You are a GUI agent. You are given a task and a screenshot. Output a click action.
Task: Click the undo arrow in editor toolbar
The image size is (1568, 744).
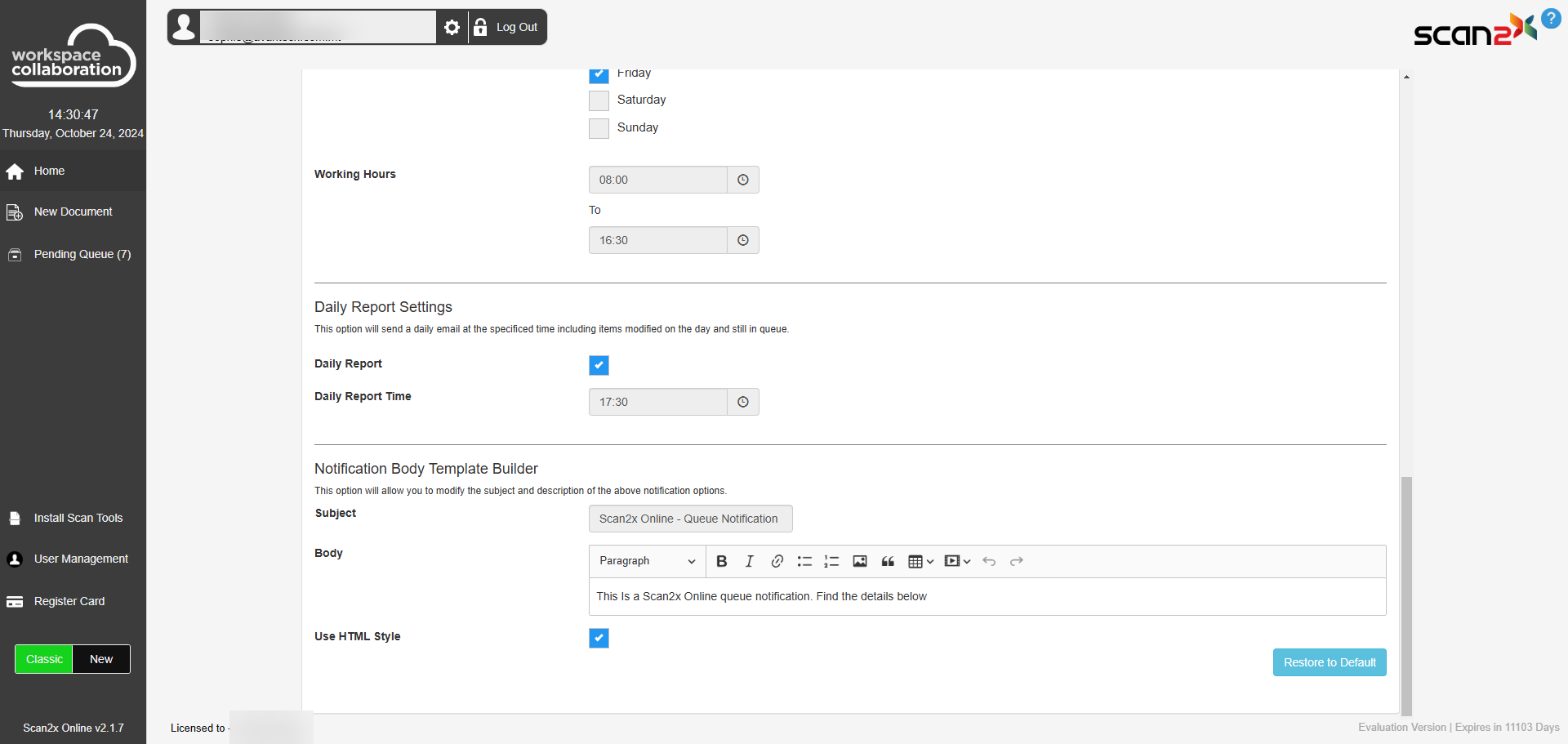pos(989,561)
